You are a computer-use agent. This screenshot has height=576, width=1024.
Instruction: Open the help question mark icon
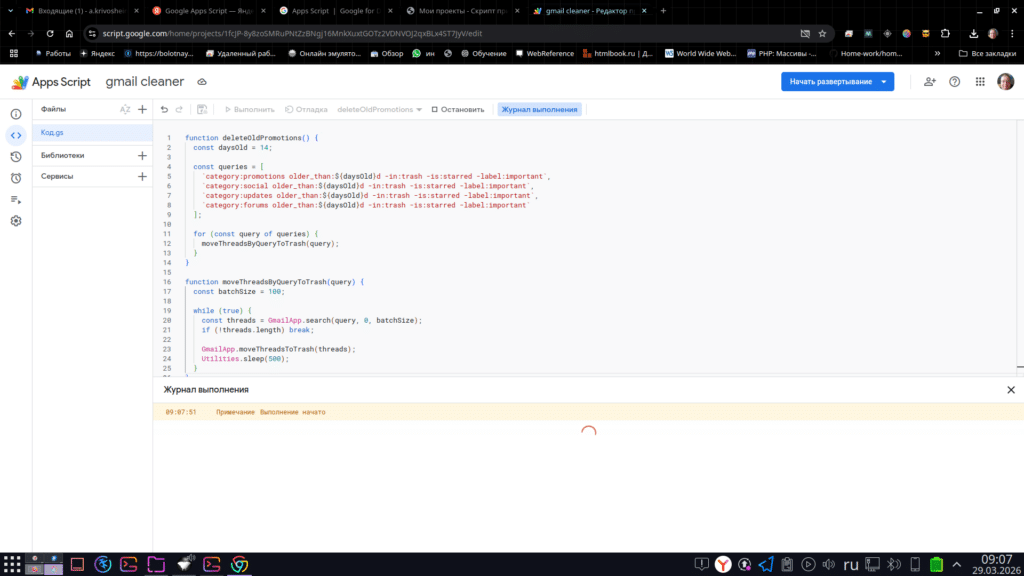pos(954,82)
